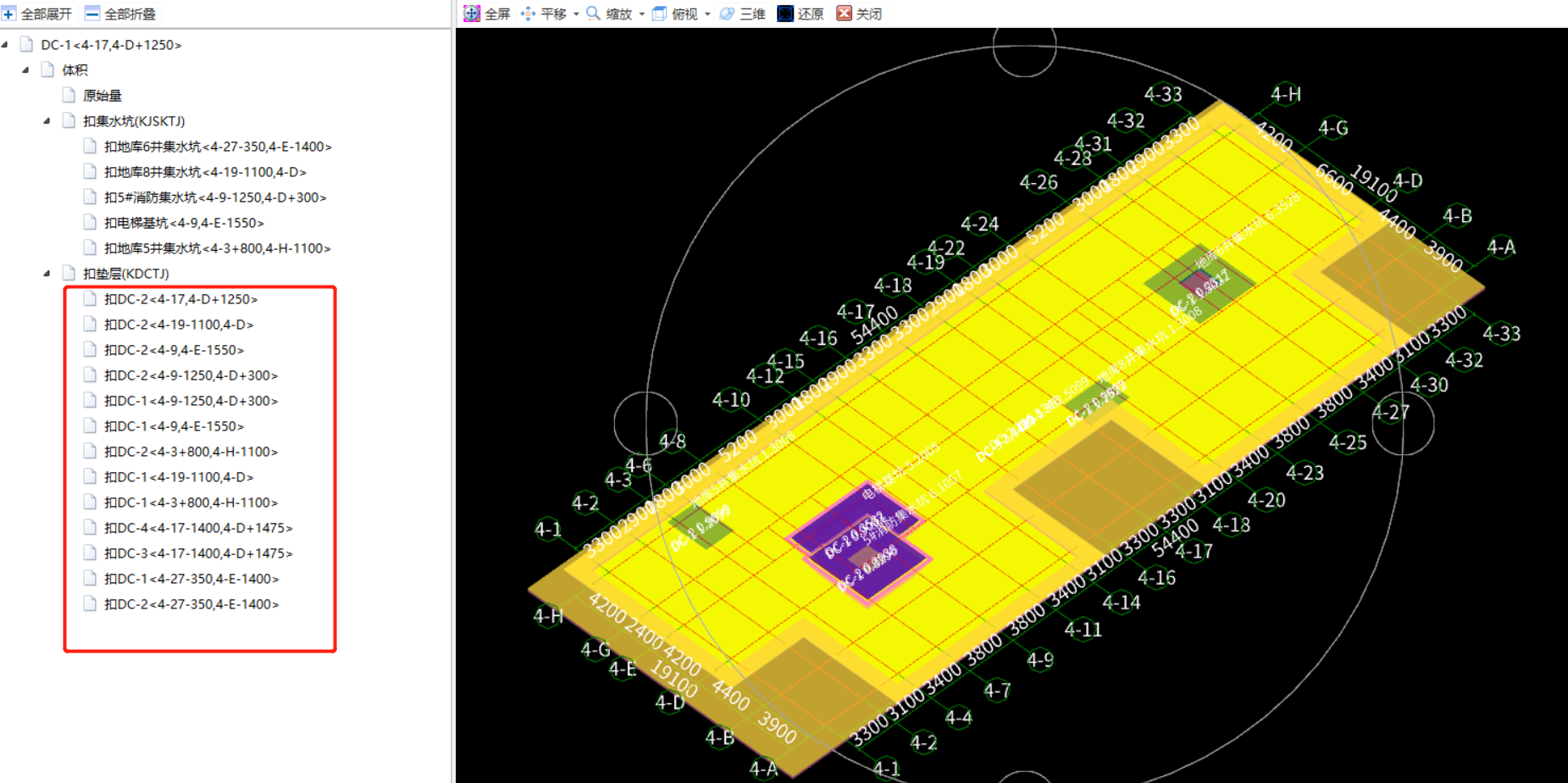Select 扣DC-2<4-17,4-D+1250>
Screen dimensions: 1568x783
click(180, 299)
